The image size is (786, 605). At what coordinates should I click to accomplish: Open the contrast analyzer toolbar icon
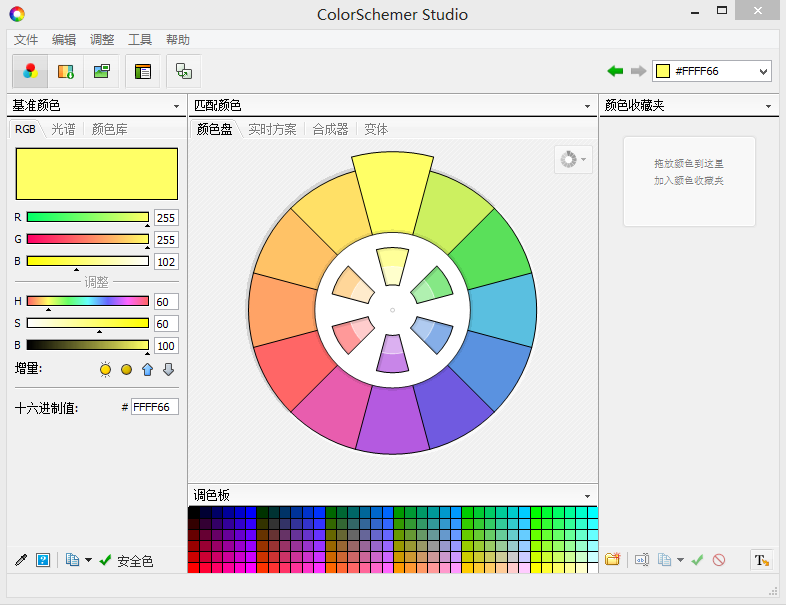coord(184,71)
